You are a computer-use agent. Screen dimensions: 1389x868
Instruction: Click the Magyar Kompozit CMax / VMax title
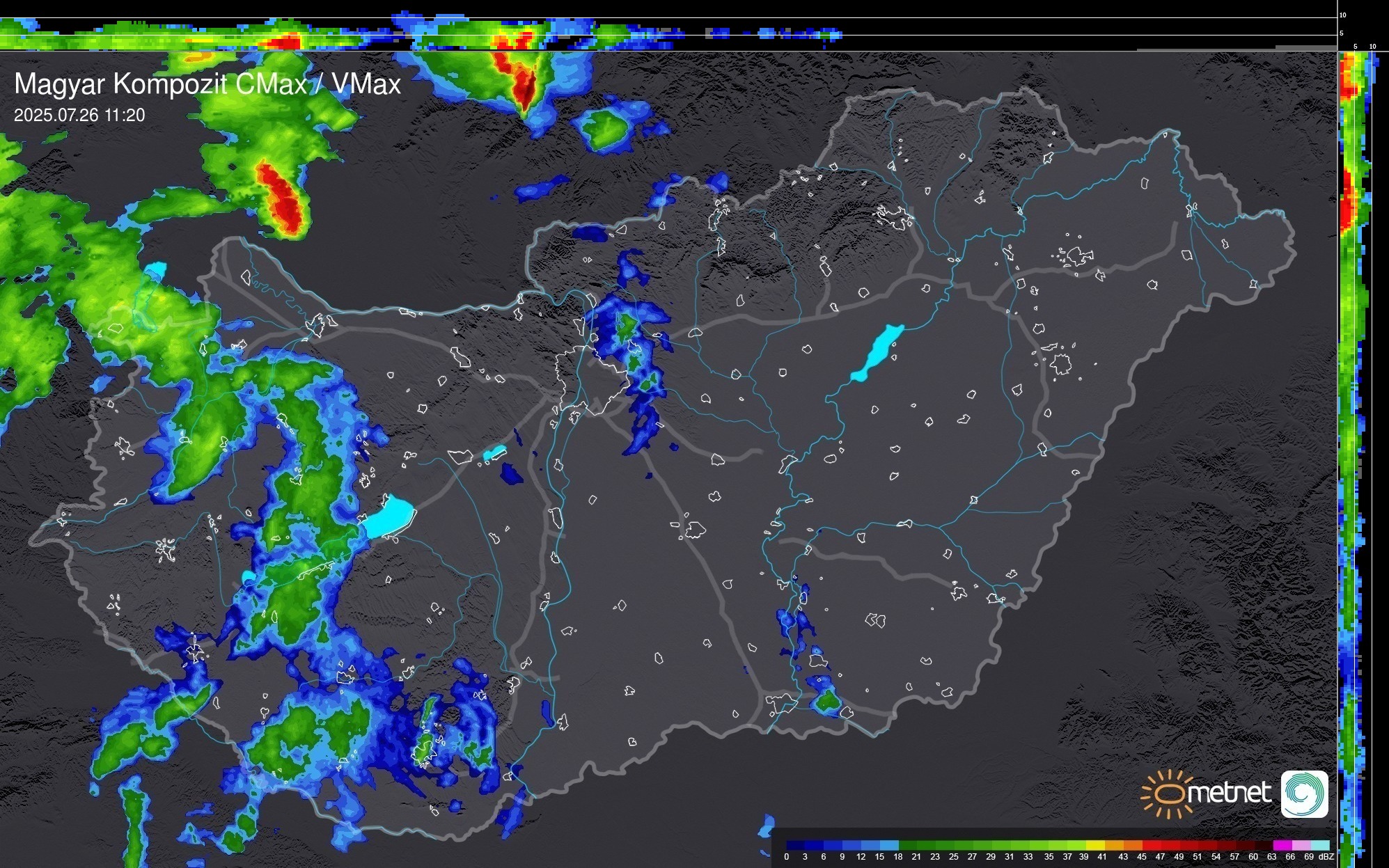pyautogui.click(x=207, y=84)
